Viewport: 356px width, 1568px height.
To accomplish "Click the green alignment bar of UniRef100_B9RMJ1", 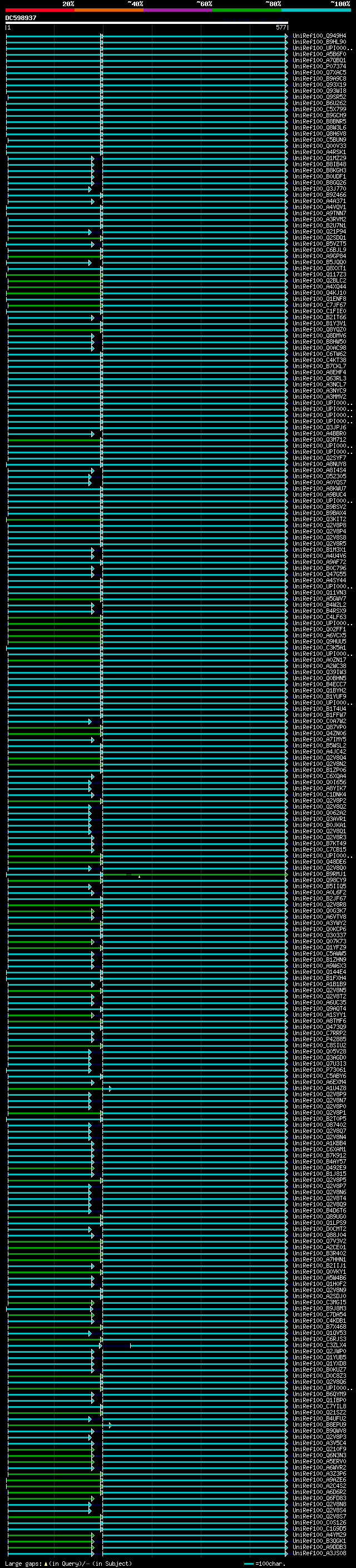I will click(x=147, y=875).
